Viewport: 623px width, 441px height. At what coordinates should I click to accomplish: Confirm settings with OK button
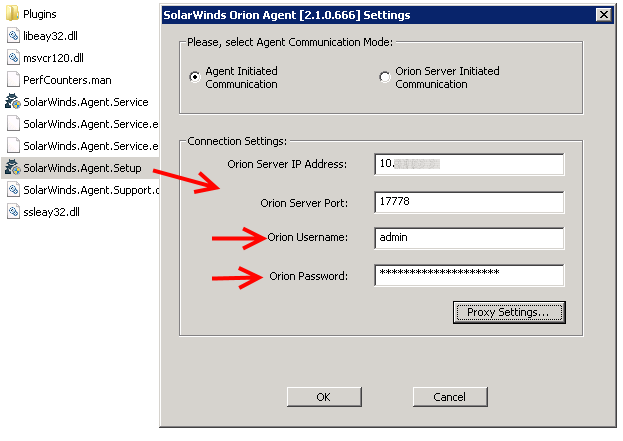(324, 397)
